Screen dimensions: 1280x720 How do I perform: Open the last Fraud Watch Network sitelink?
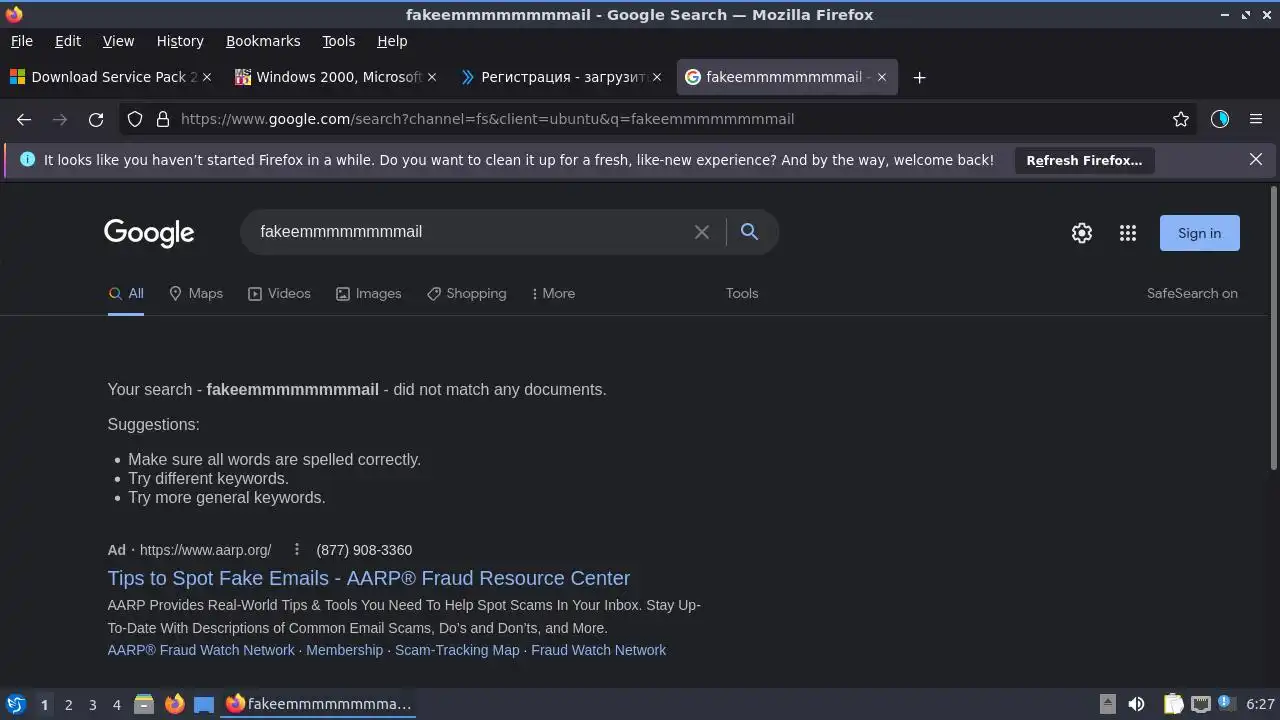(x=598, y=650)
